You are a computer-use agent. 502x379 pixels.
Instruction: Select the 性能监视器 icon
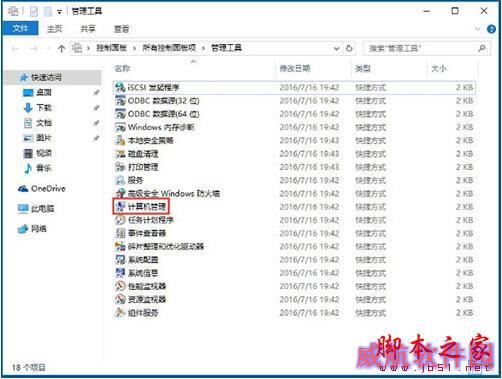tap(120, 286)
